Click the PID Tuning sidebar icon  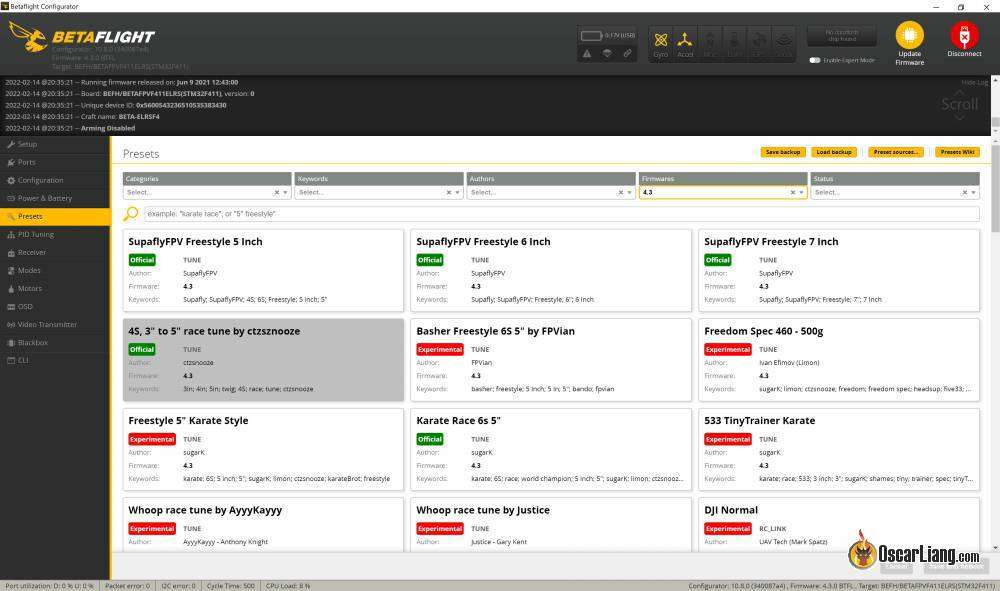point(11,235)
